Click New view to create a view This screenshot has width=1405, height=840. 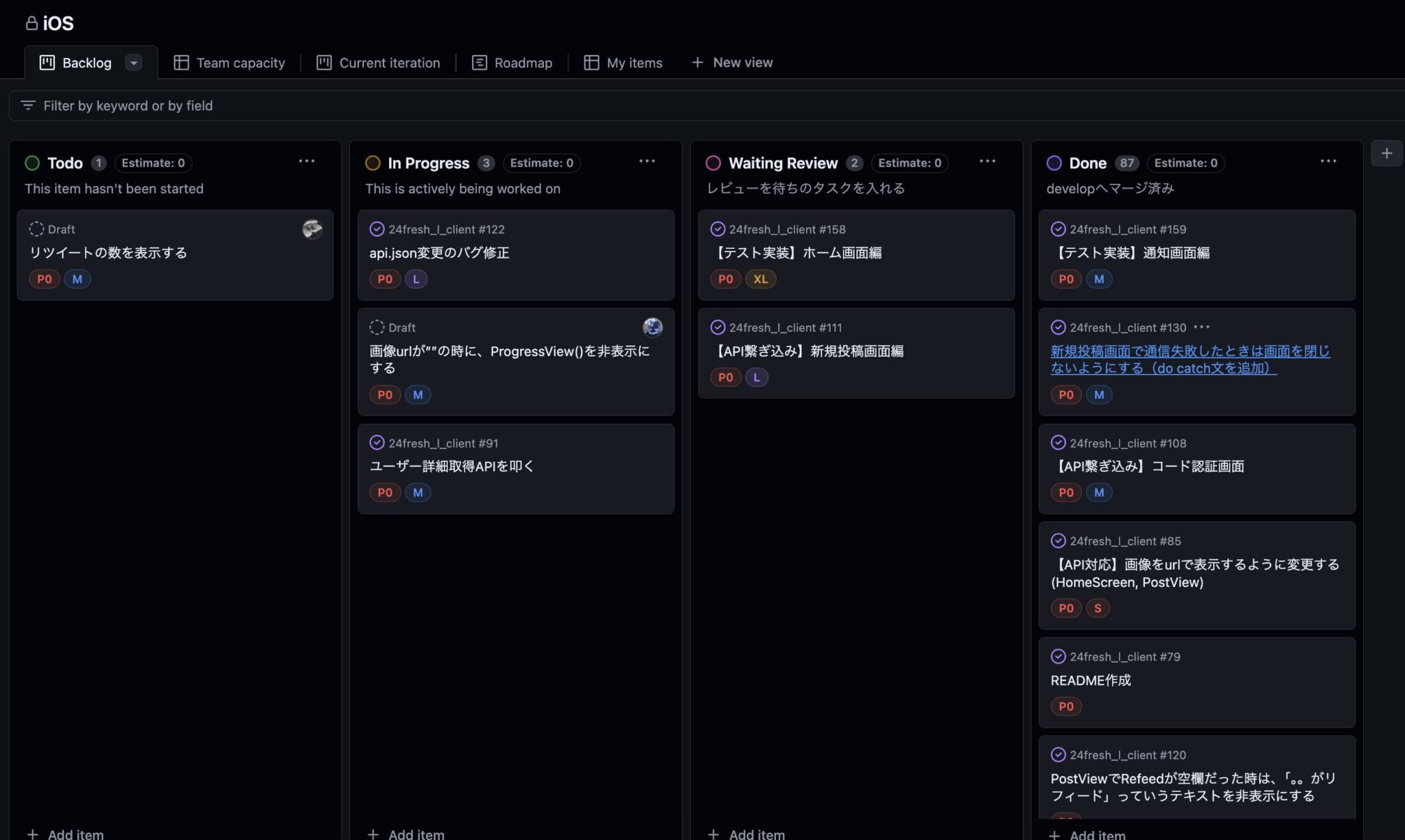coord(732,62)
